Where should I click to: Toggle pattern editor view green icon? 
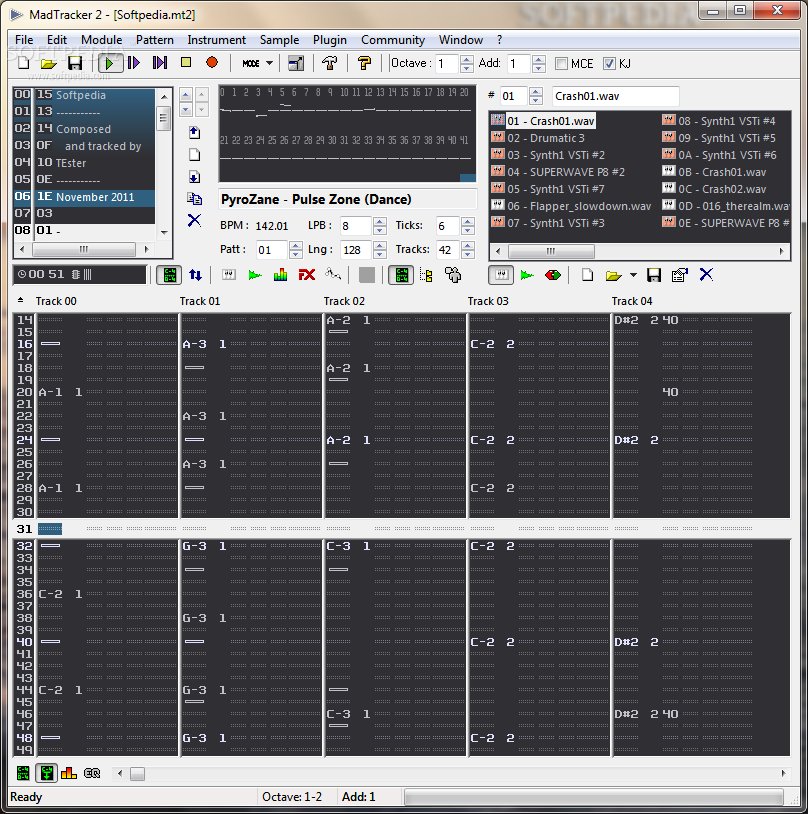point(169,275)
